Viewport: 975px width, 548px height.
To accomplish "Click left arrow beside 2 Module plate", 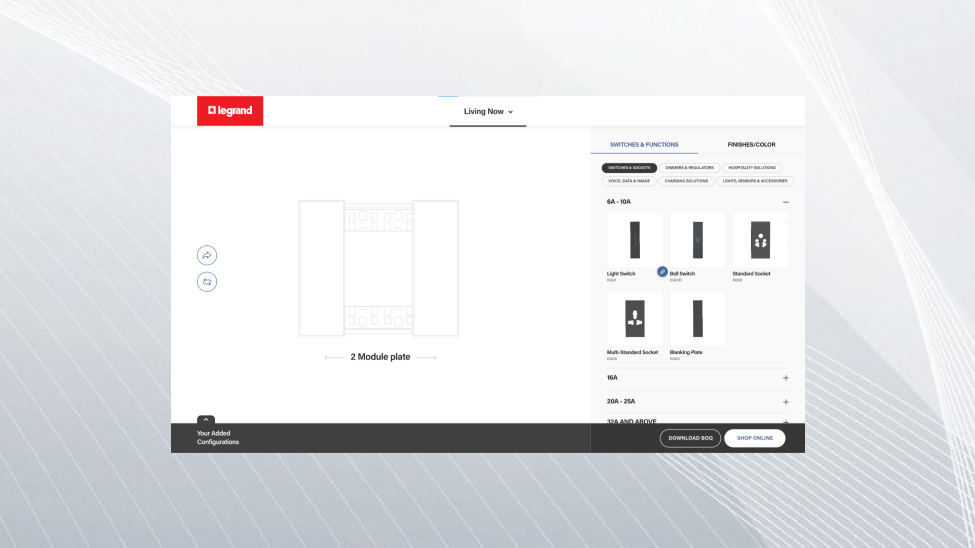I will 335,357.
